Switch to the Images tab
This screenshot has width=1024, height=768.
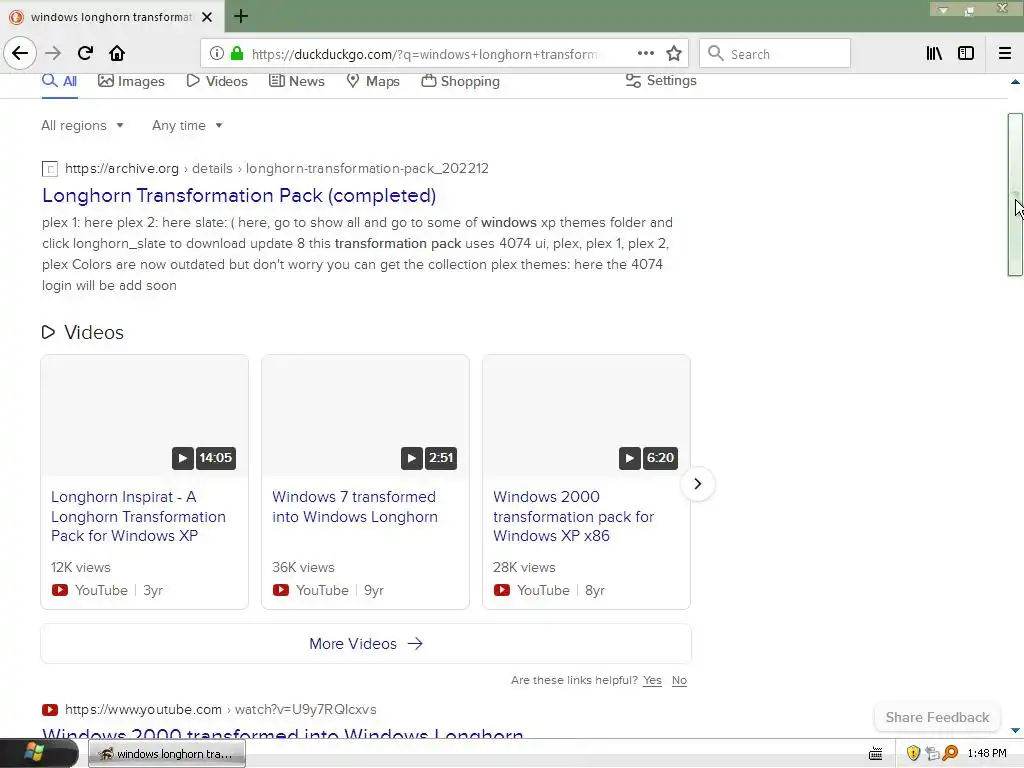(x=131, y=82)
